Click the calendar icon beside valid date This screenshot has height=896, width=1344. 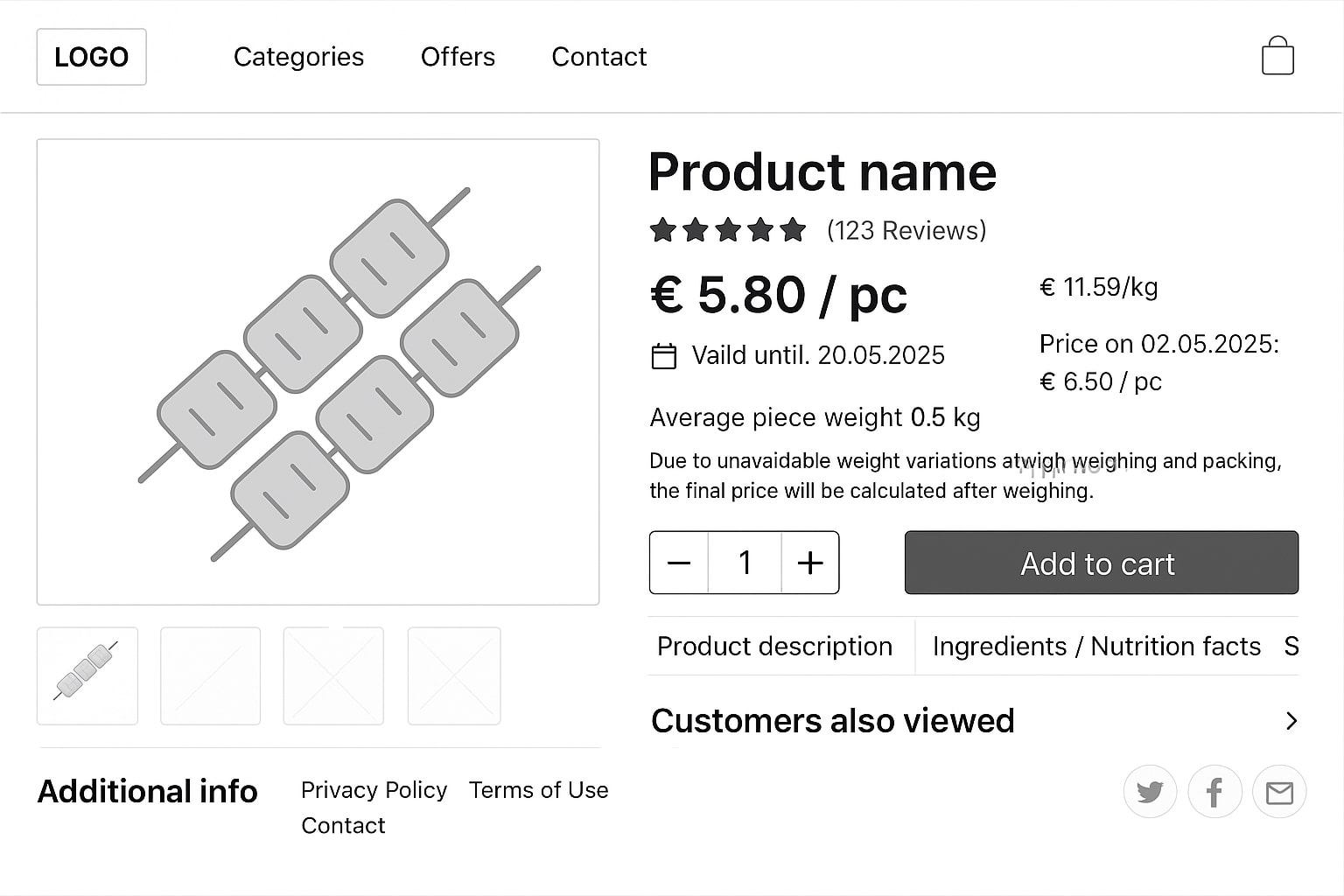664,356
